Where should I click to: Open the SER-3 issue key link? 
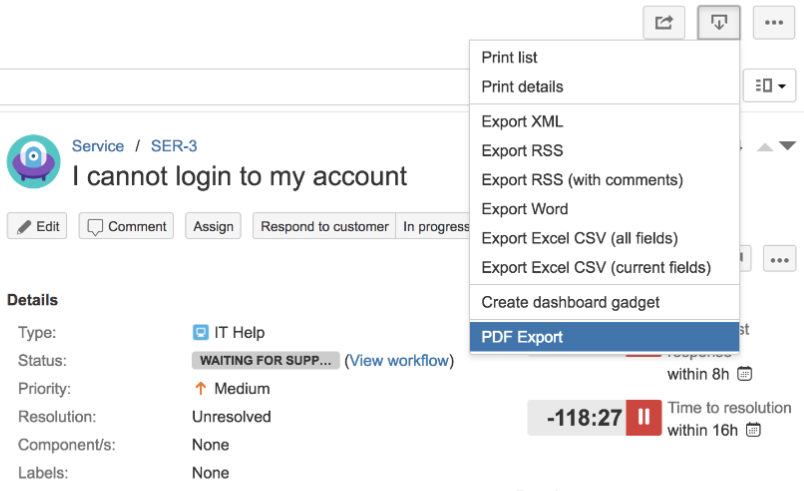pyautogui.click(x=174, y=146)
